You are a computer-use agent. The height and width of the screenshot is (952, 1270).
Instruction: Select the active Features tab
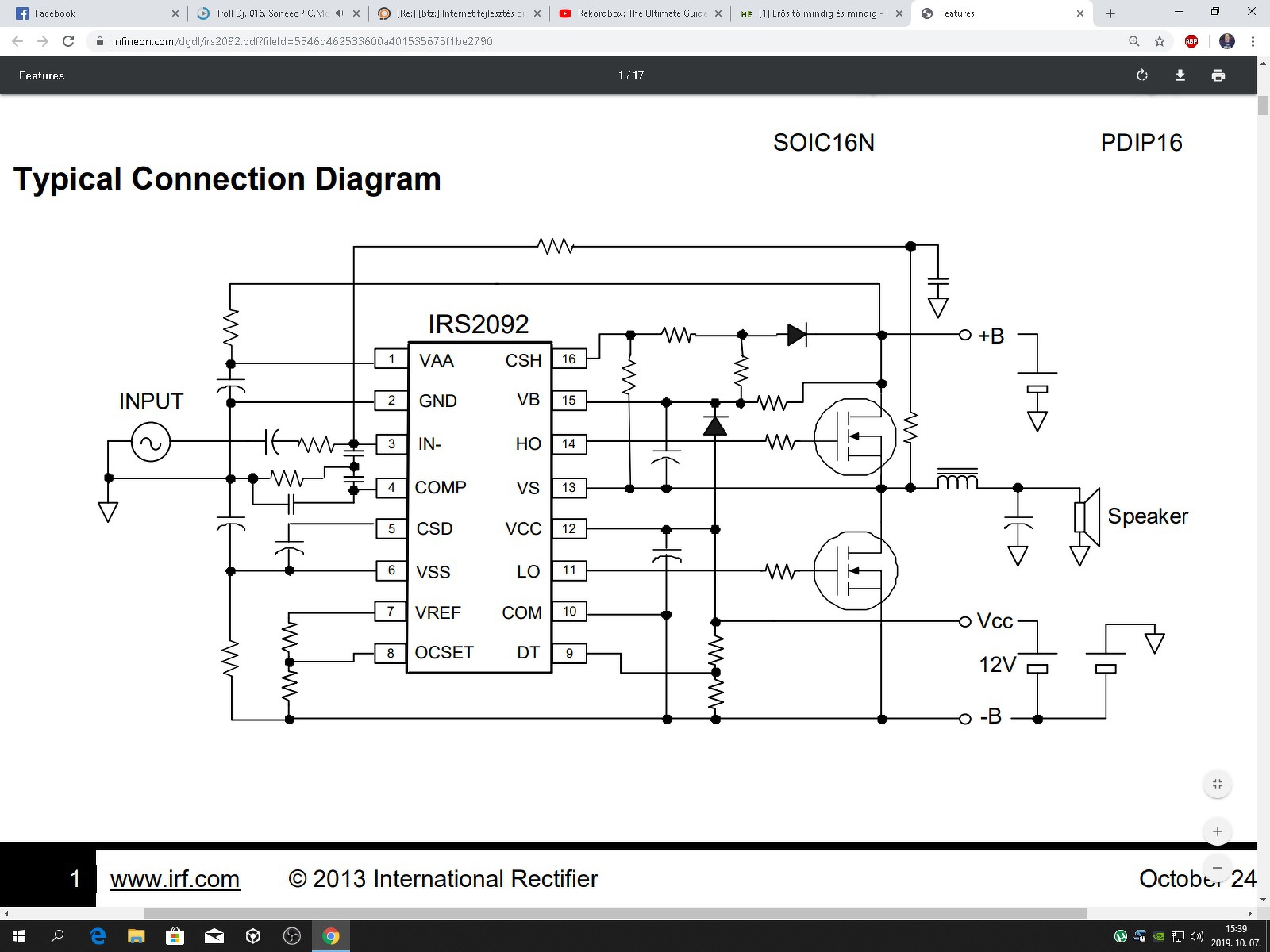(x=1003, y=13)
